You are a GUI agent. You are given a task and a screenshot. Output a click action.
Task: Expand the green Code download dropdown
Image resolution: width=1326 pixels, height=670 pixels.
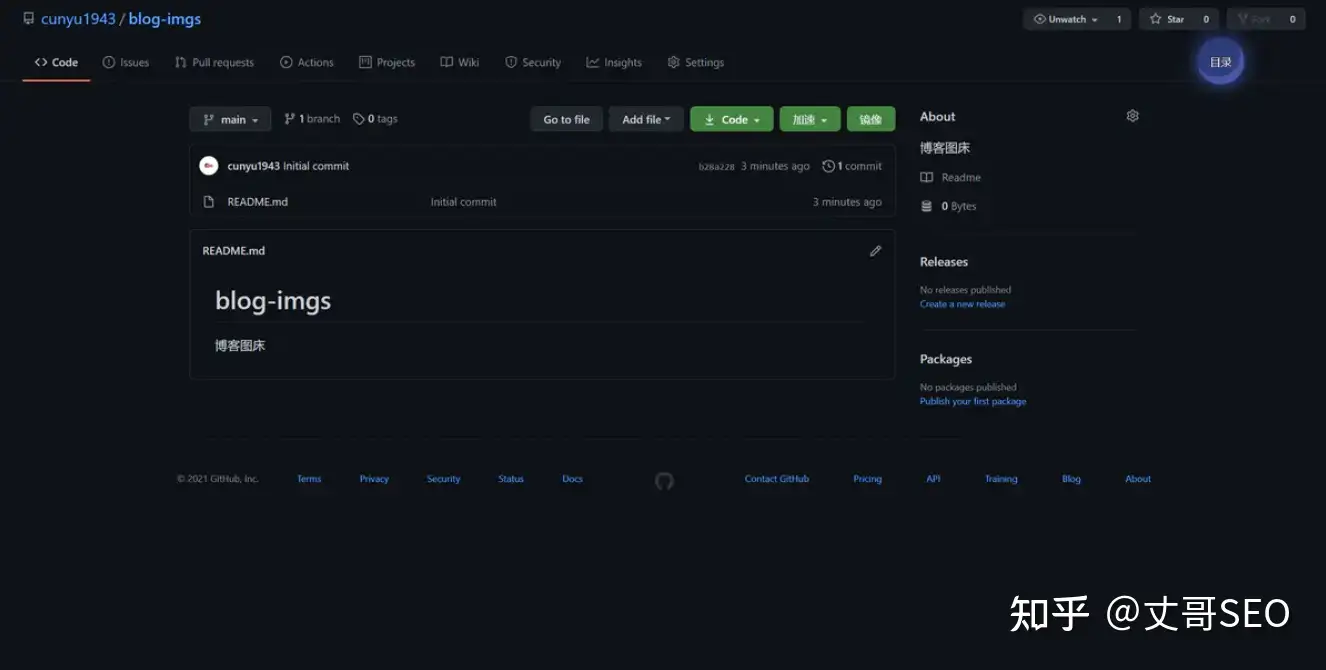click(731, 120)
